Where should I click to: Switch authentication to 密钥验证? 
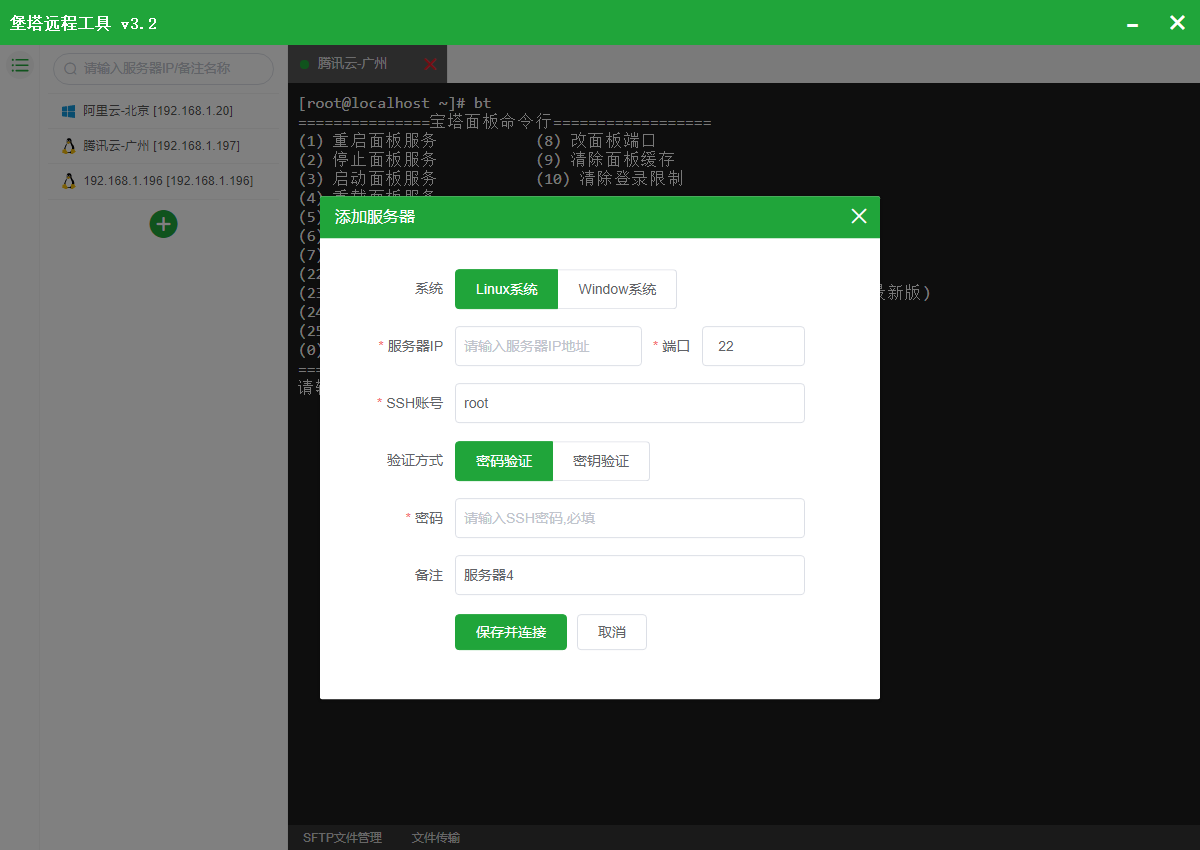pyautogui.click(x=601, y=461)
